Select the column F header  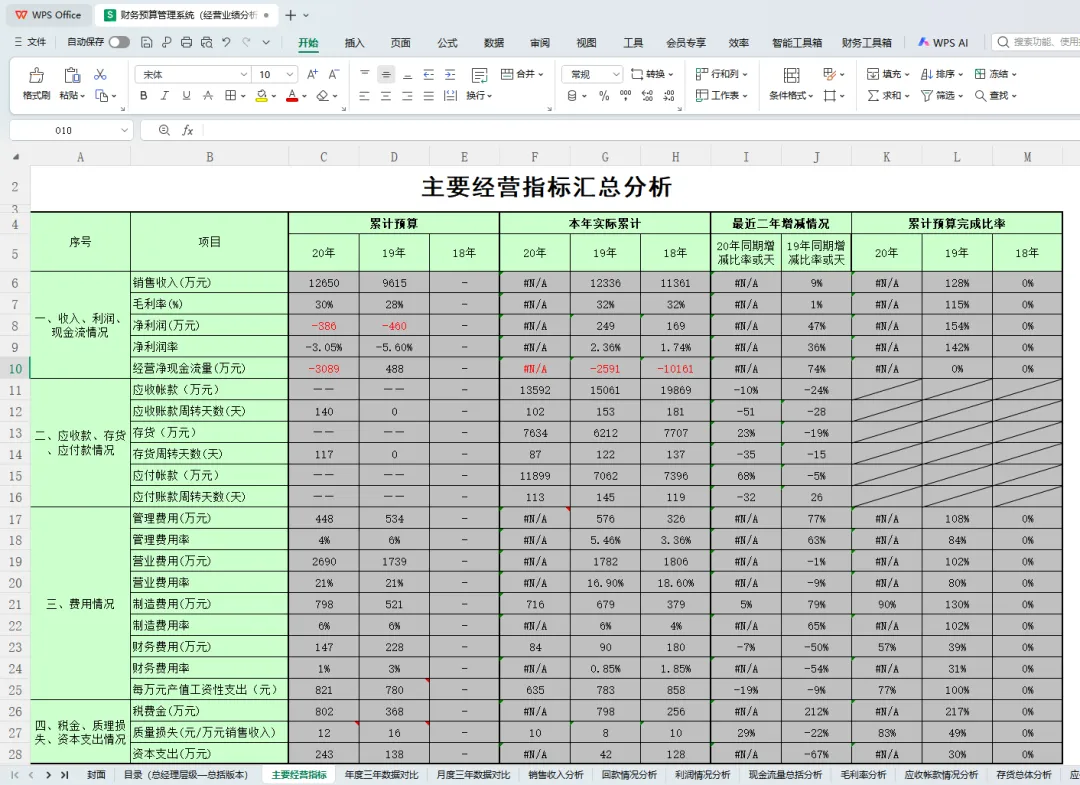(x=534, y=157)
